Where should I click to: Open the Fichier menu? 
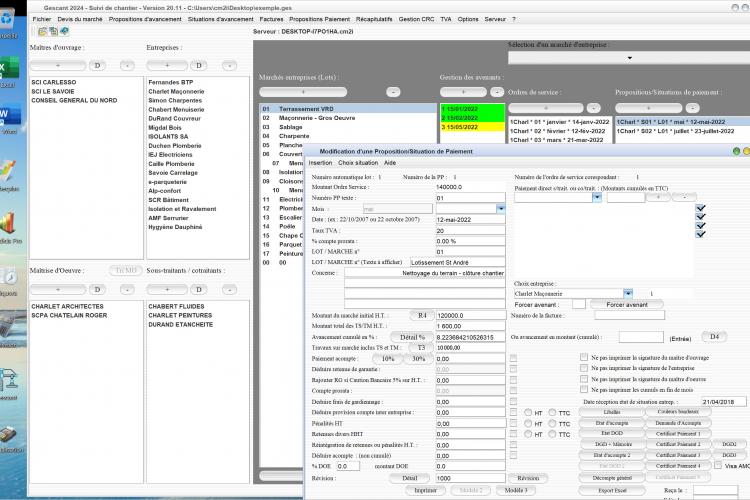coord(42,19)
